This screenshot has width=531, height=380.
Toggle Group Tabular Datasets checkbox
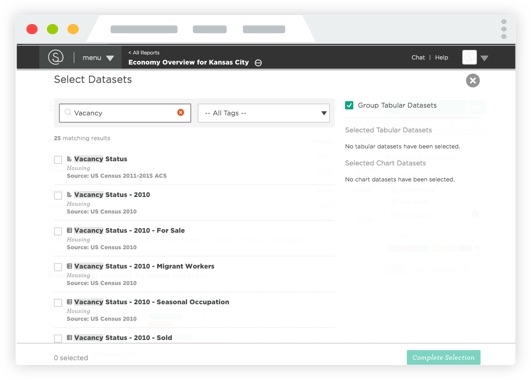pos(349,105)
